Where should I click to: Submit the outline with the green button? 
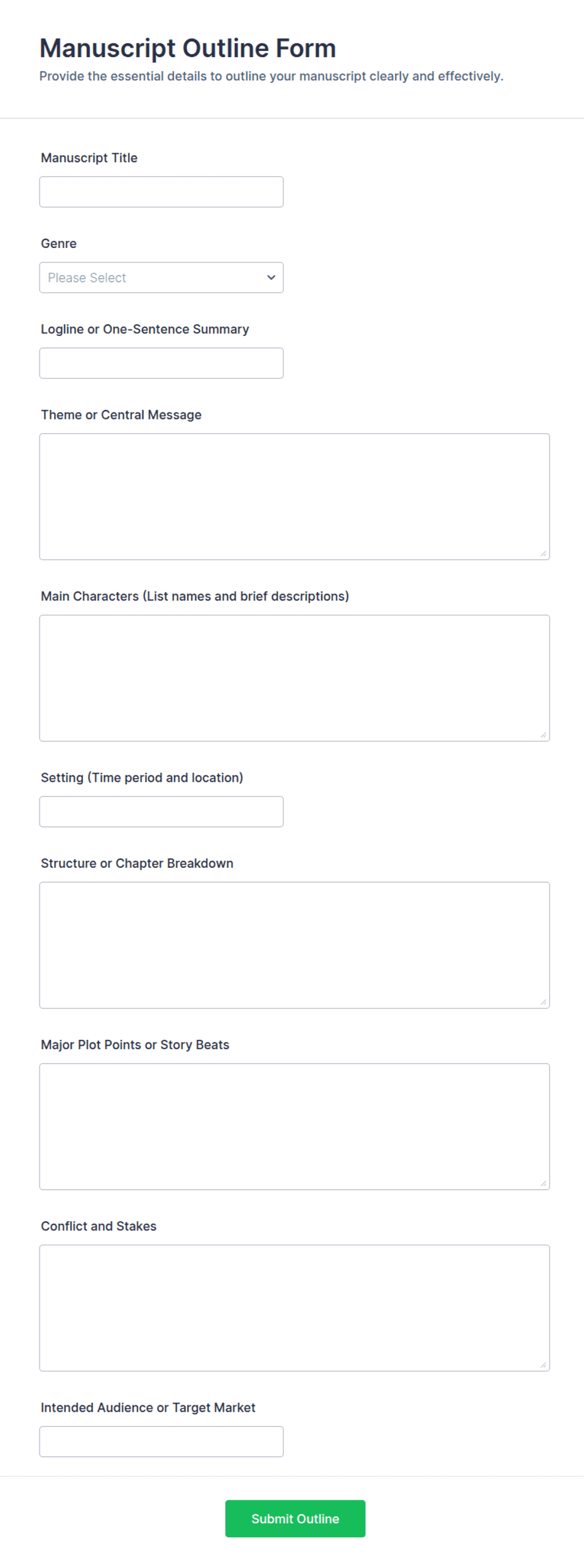coord(295,1518)
